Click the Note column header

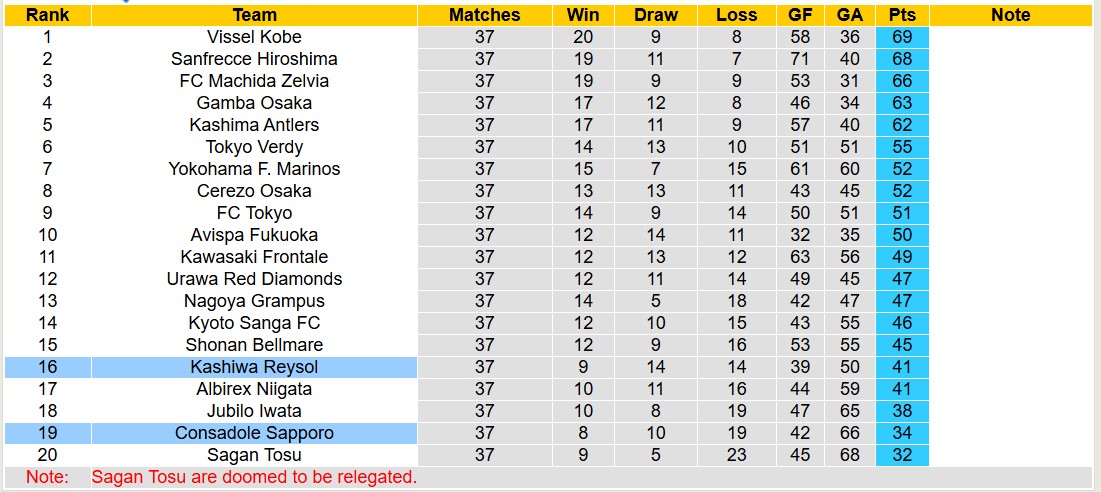[x=1010, y=15]
